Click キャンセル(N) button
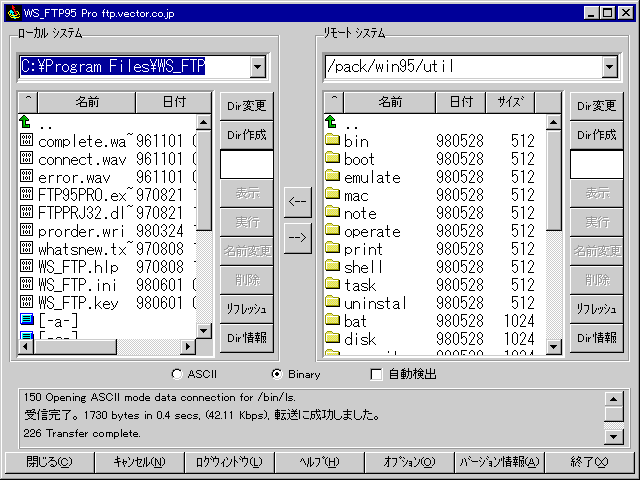Viewport: 640px width, 480px height. [140, 462]
